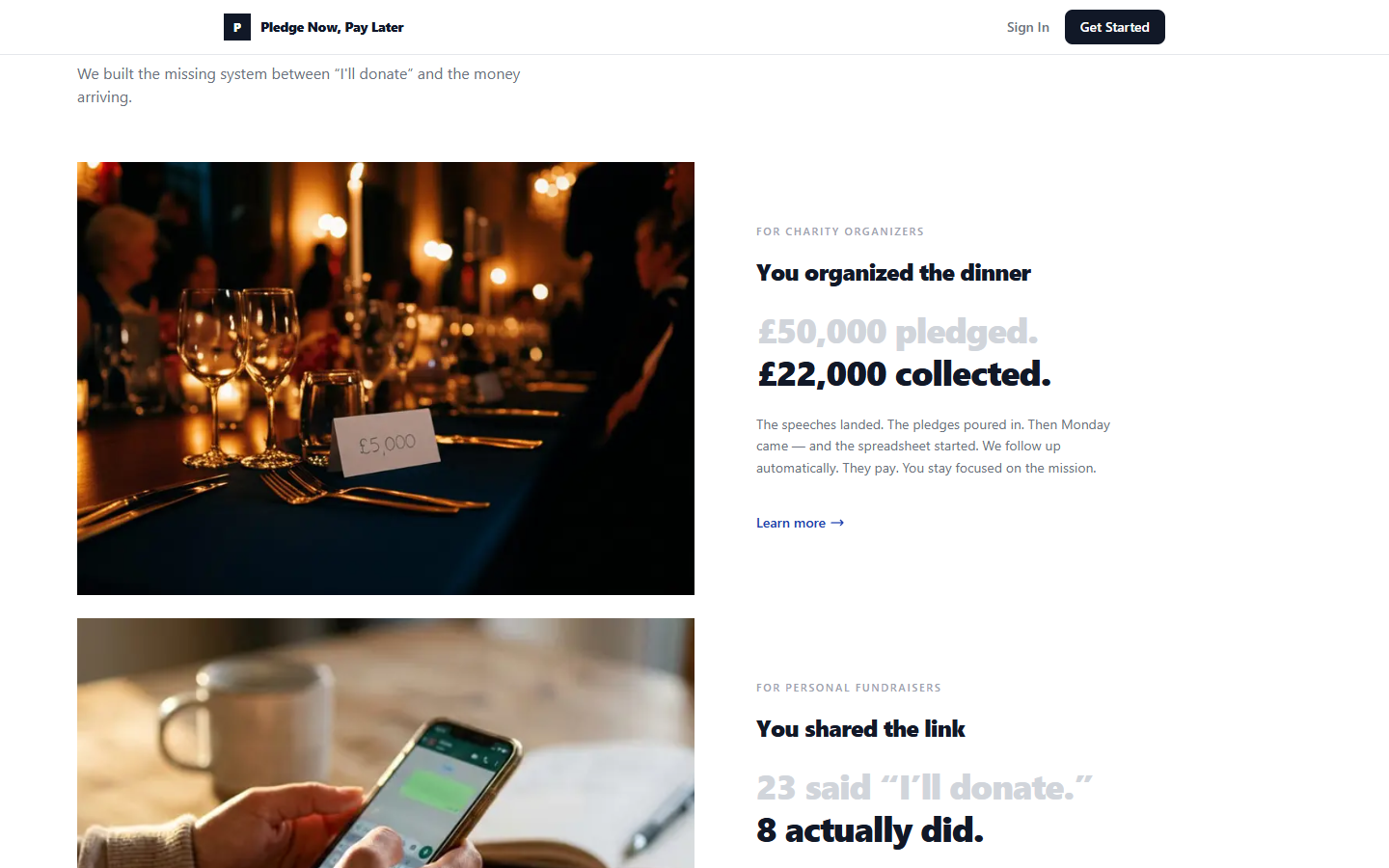Select the FOR CHARITY ORGANIZERS label
This screenshot has height=868, width=1389.
coord(840,231)
